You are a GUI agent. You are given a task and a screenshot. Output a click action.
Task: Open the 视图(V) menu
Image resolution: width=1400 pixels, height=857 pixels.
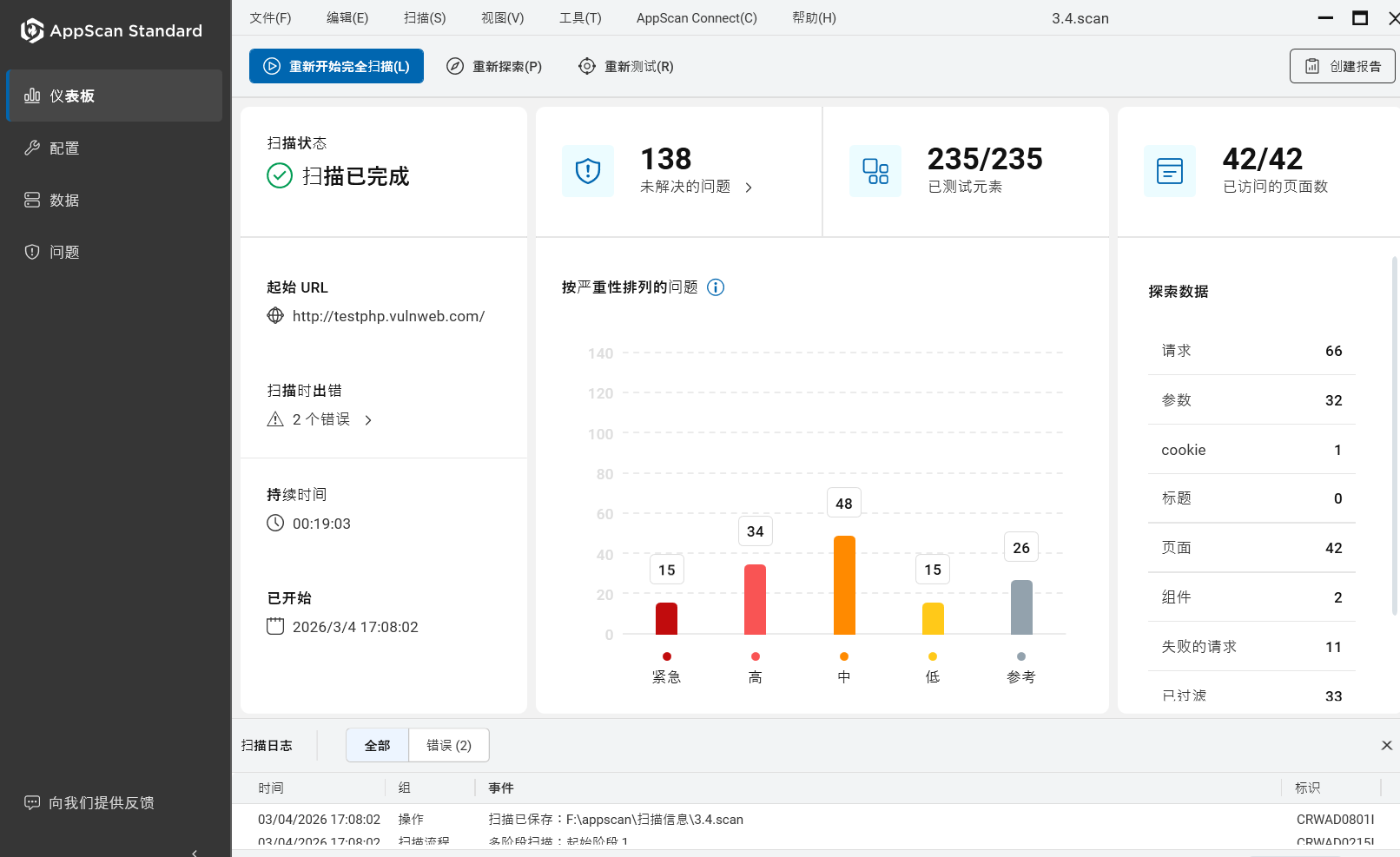pos(503,18)
